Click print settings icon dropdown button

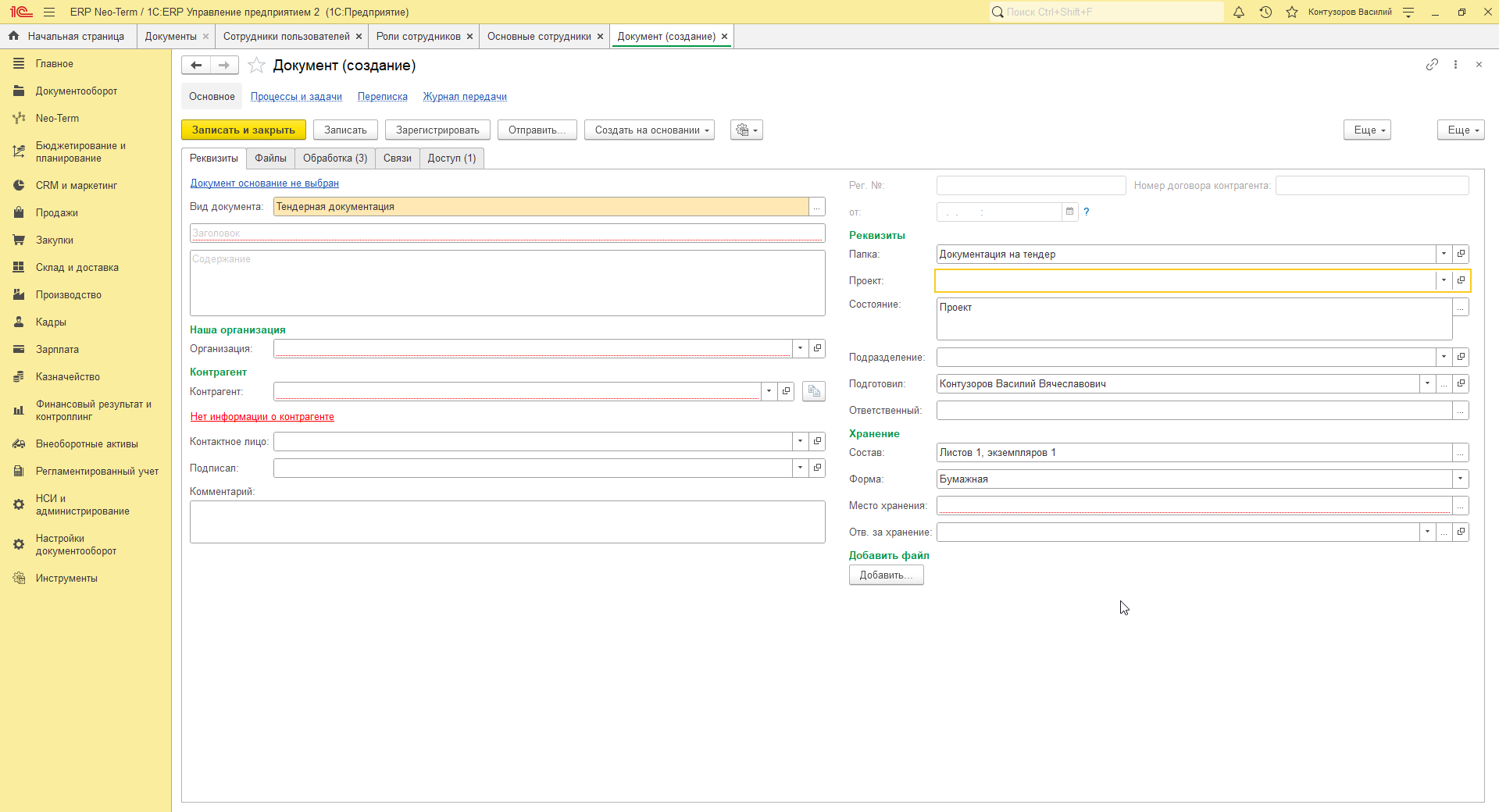[747, 130]
